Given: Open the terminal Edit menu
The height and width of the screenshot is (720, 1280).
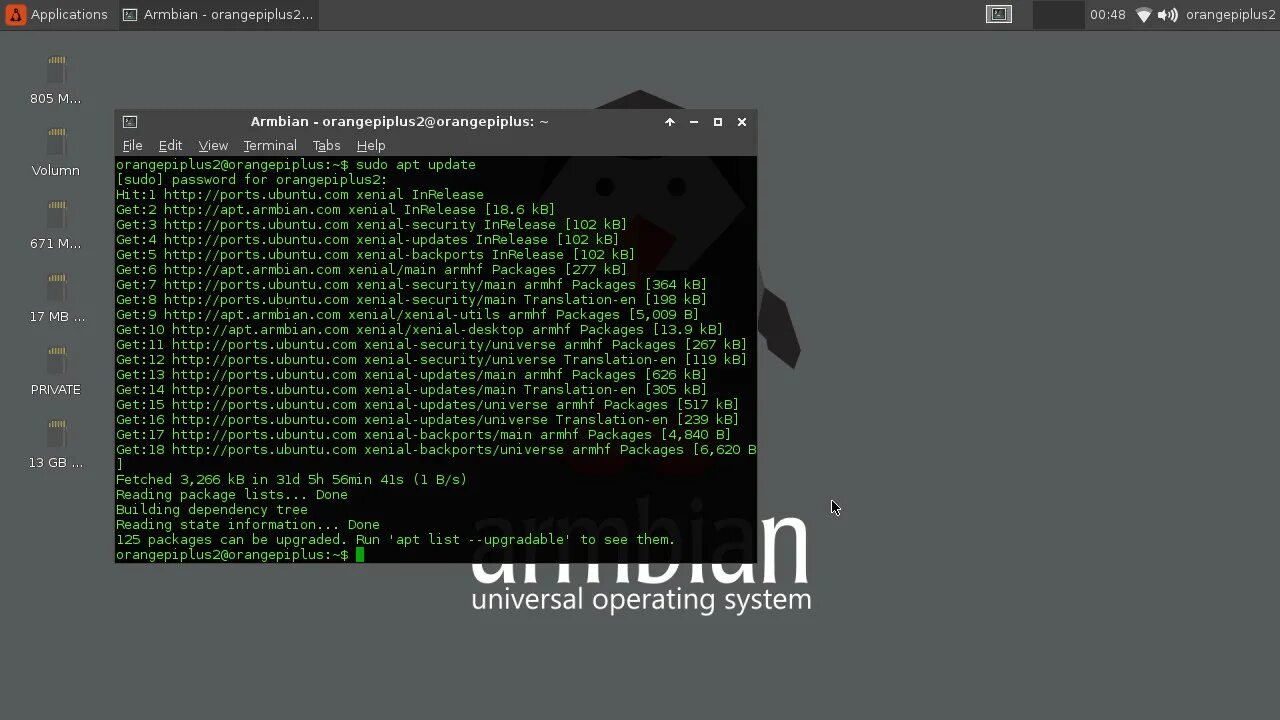Looking at the screenshot, I should click(x=170, y=145).
